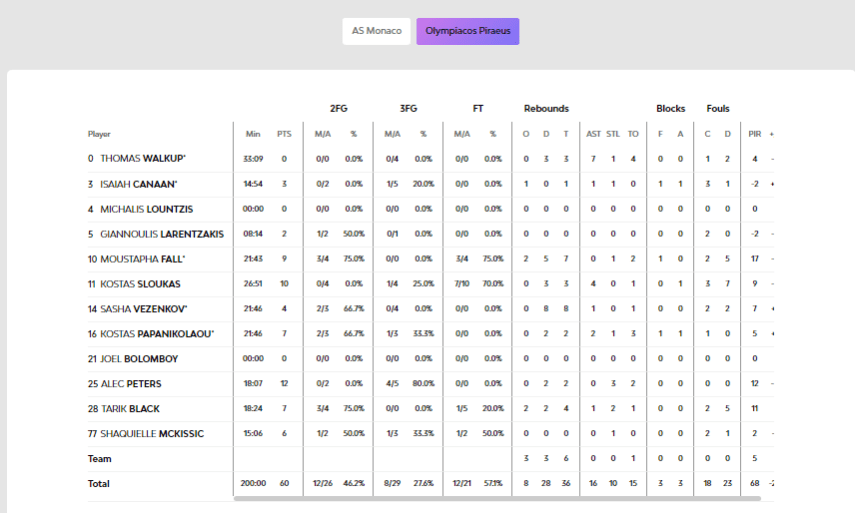Screen dimensions: 855x513
Task: Open Thomas Walkup's player profile
Action: pyautogui.click(x=143, y=159)
